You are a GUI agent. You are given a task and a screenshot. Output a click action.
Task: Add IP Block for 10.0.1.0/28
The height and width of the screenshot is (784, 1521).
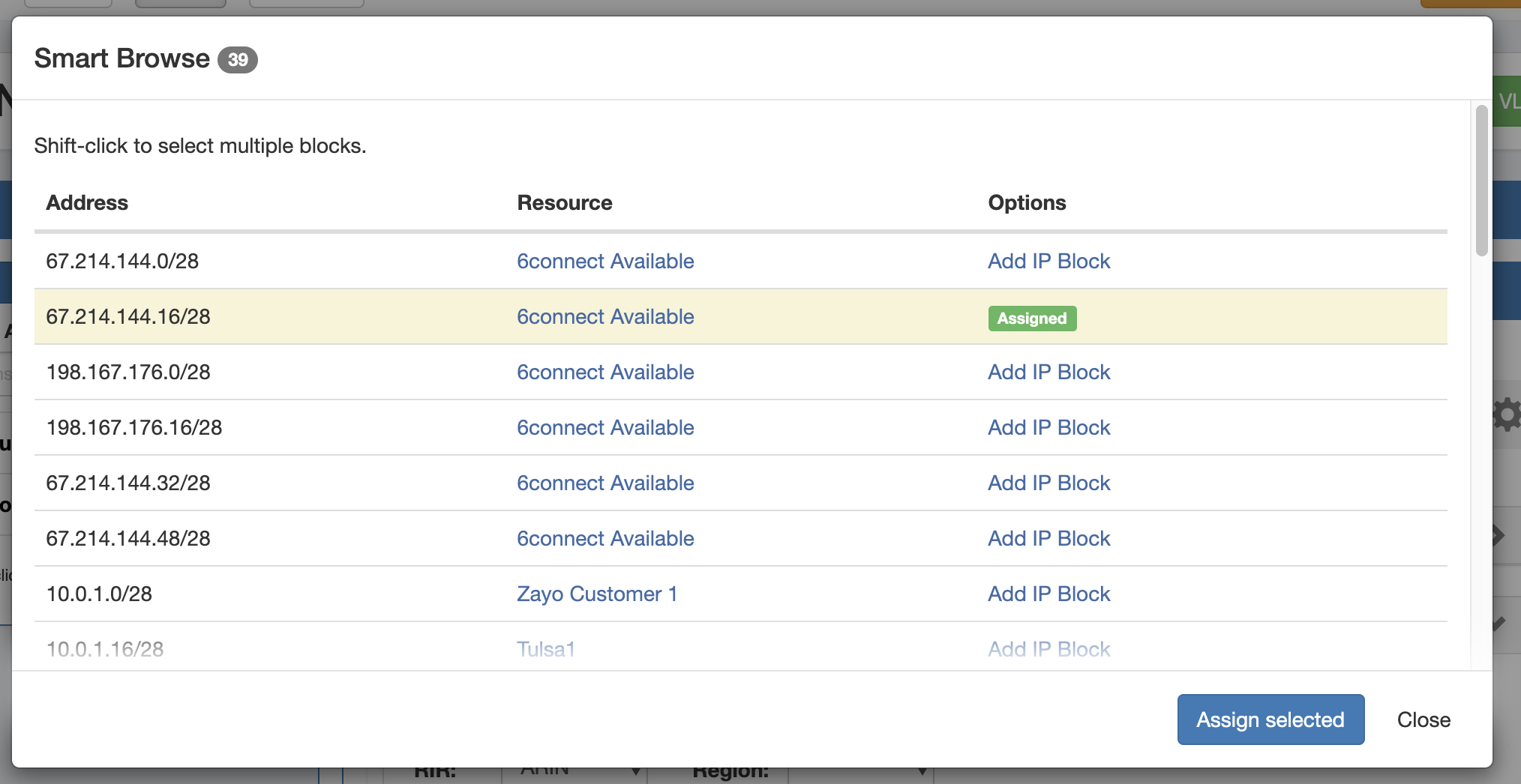click(x=1048, y=594)
